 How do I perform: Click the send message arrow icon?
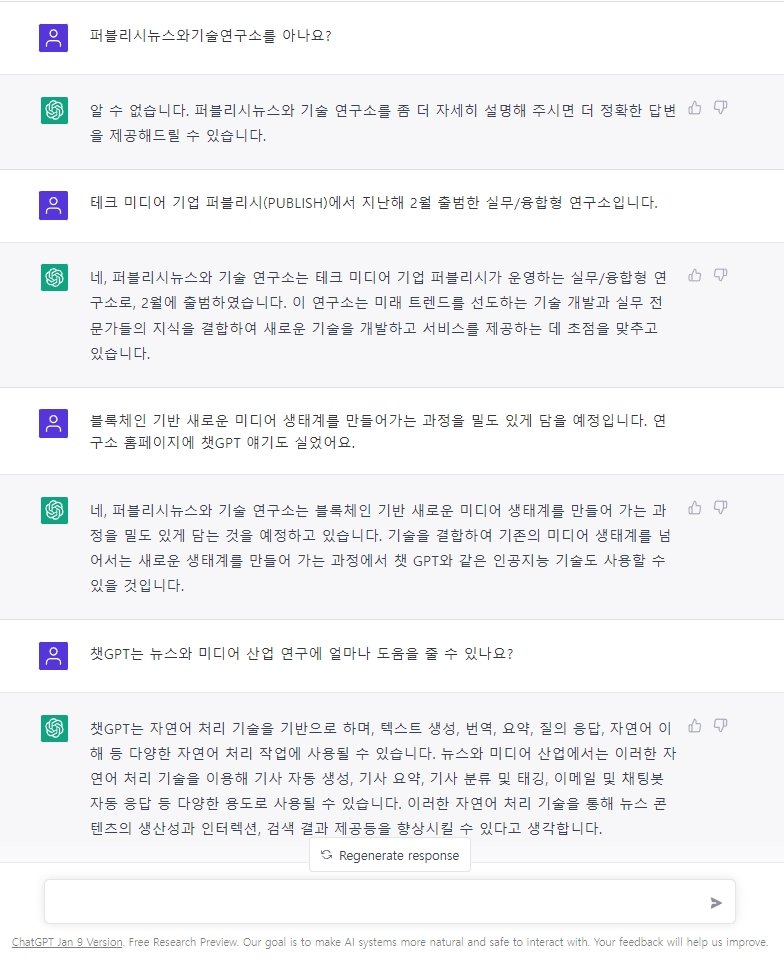tap(716, 902)
